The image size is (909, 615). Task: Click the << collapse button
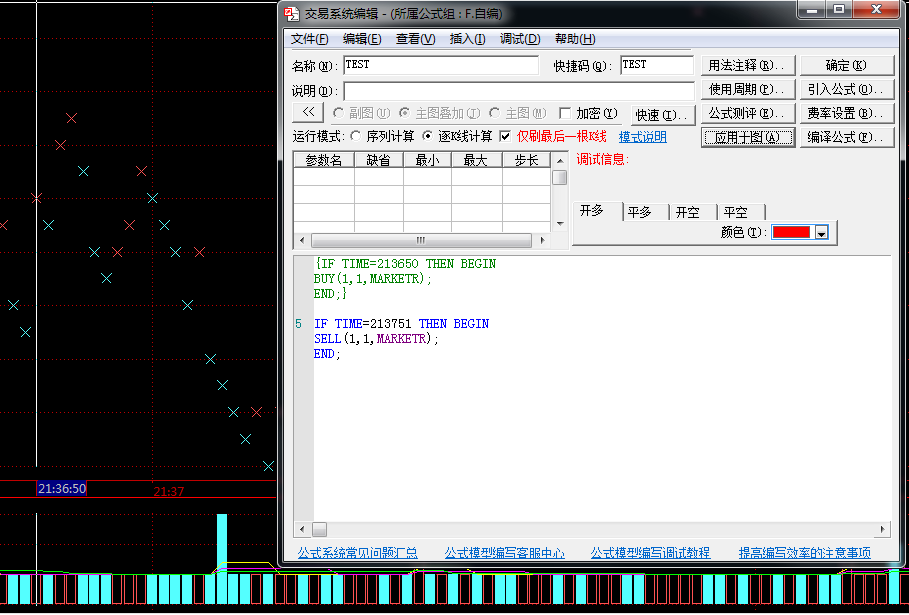[308, 112]
